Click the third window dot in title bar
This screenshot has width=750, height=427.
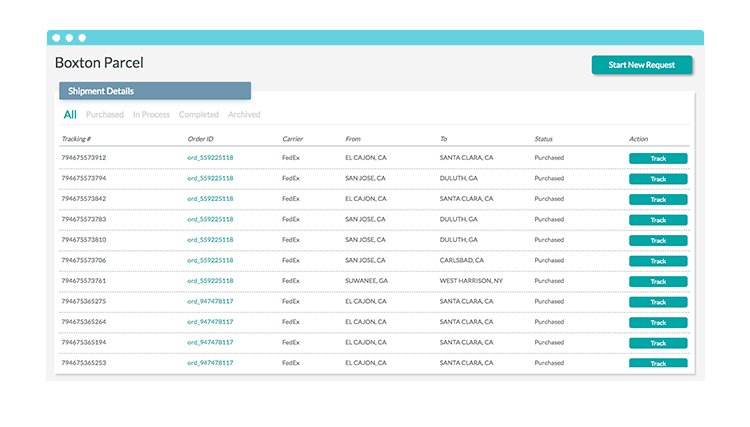[82, 38]
